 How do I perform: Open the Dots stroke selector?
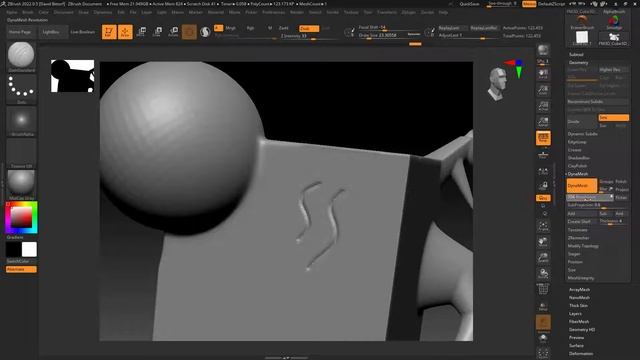pyautogui.click(x=21, y=89)
